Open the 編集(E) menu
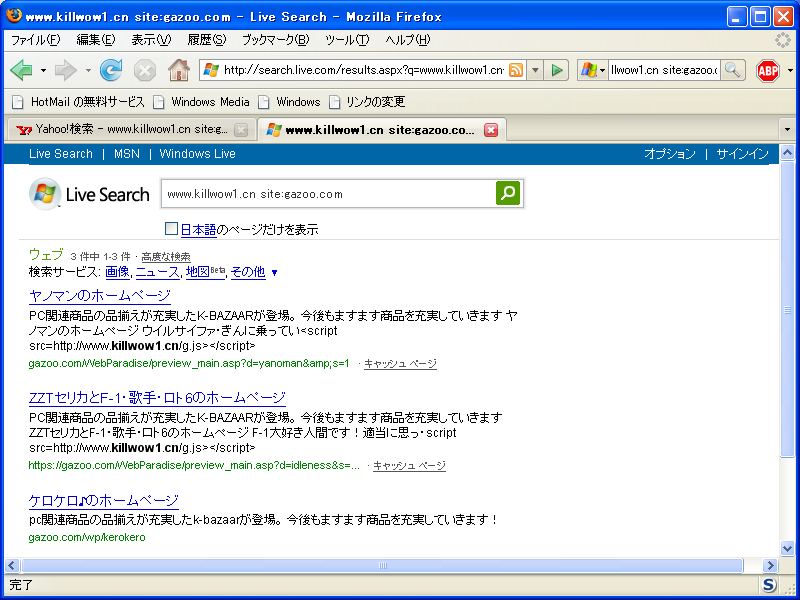The height and width of the screenshot is (600, 800). [95, 40]
